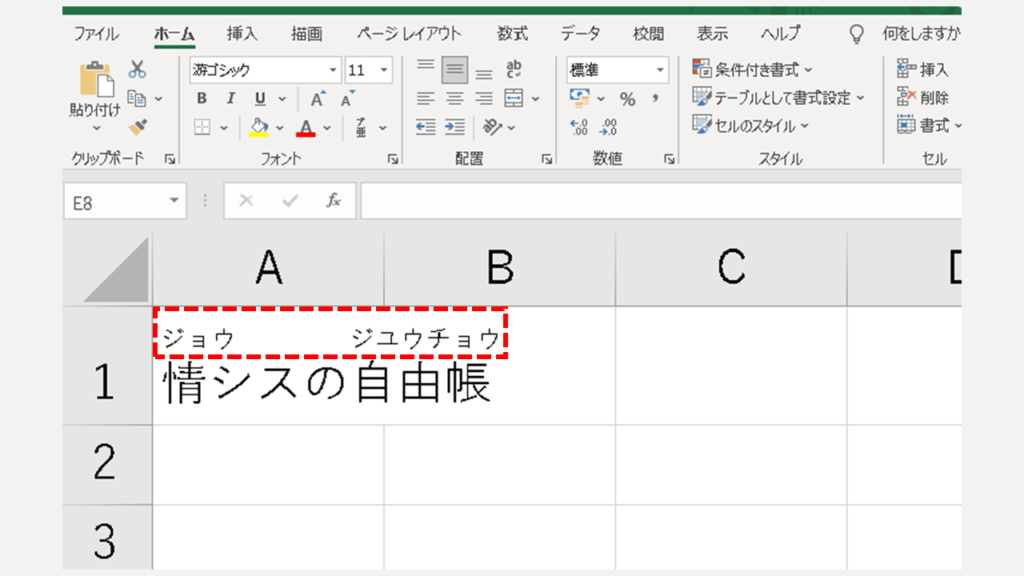The height and width of the screenshot is (576, 1024).
Task: Open the number format dropdown 標準
Action: (660, 70)
